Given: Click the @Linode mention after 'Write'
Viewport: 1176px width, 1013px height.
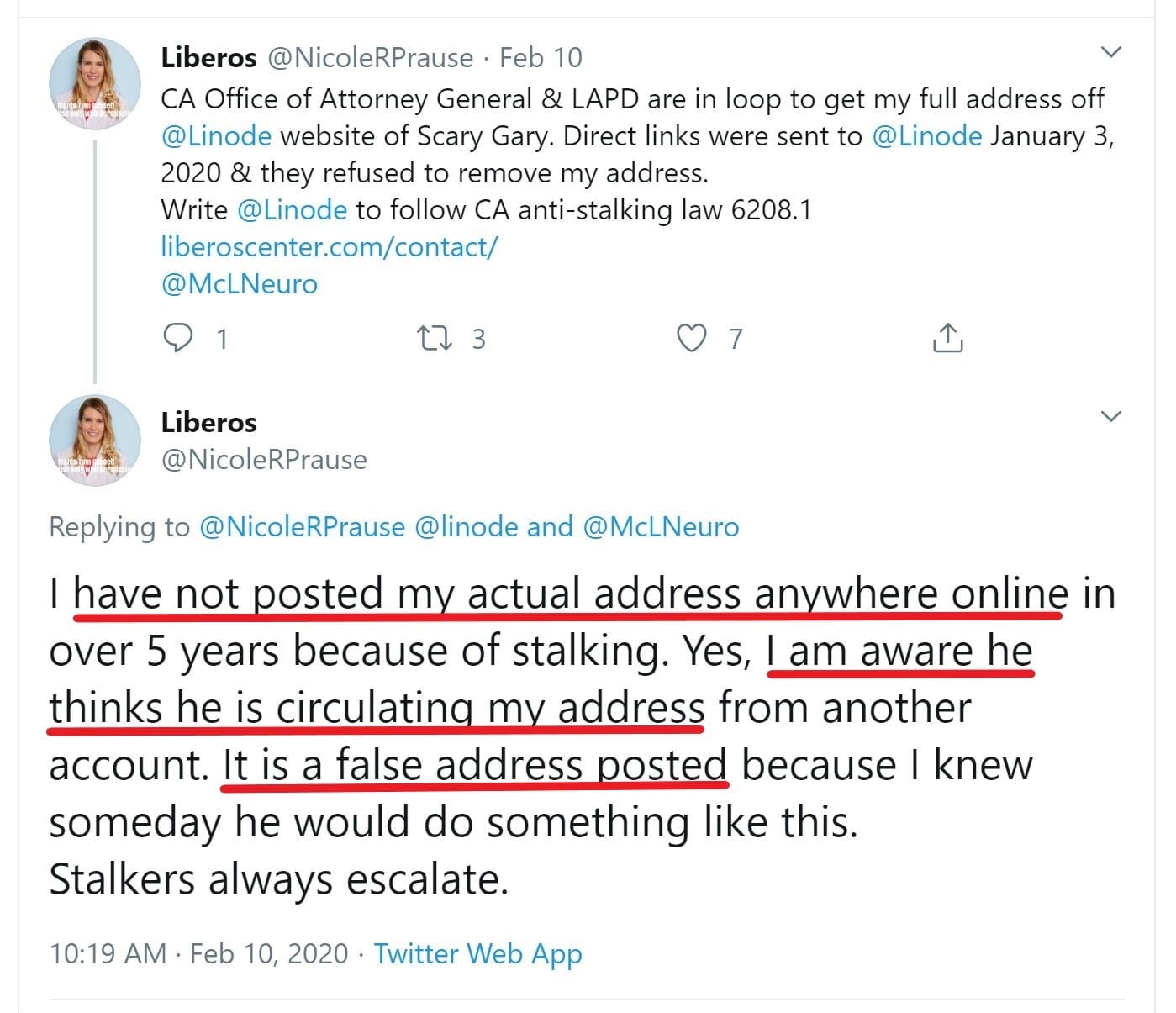Looking at the screenshot, I should point(292,209).
